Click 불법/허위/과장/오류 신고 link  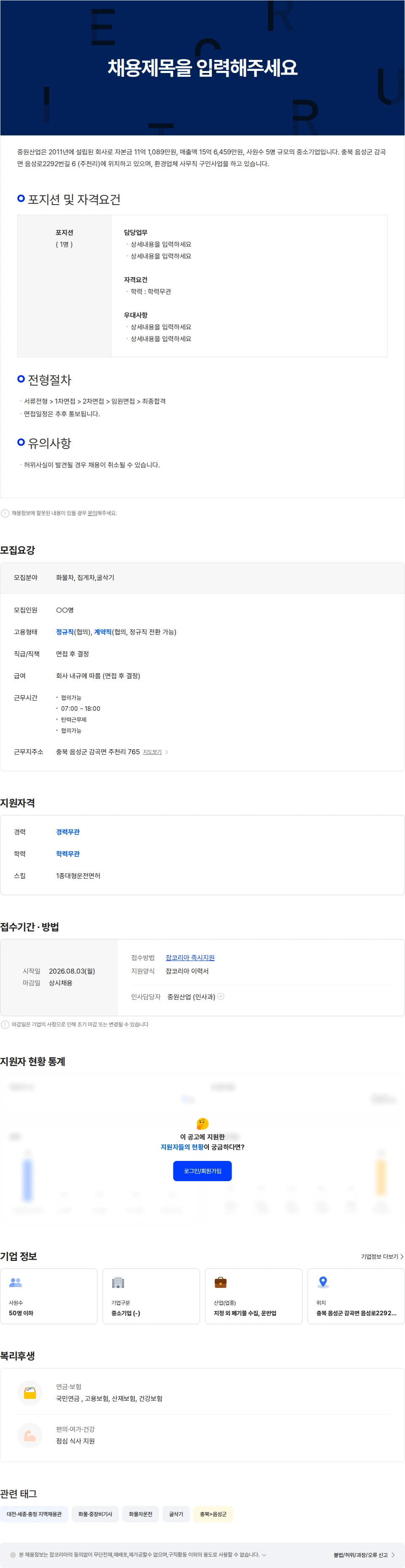click(361, 1555)
